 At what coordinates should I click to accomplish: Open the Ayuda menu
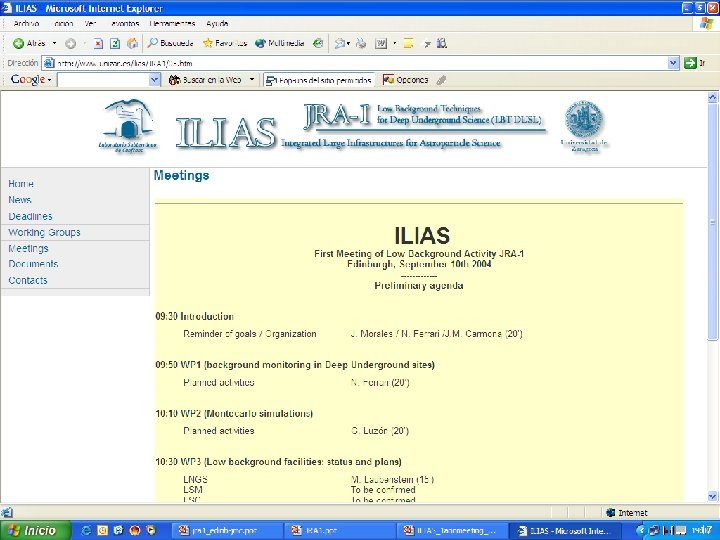coord(217,23)
